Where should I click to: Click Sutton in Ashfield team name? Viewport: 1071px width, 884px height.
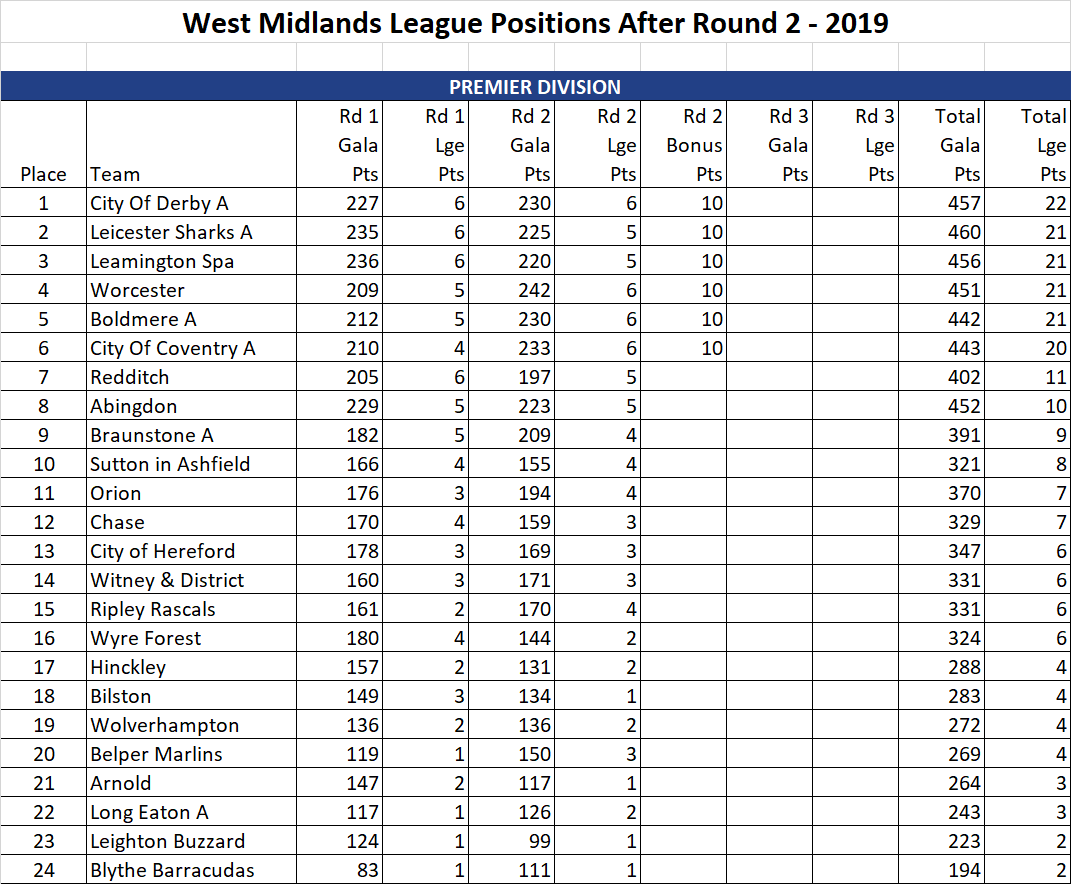tap(170, 464)
